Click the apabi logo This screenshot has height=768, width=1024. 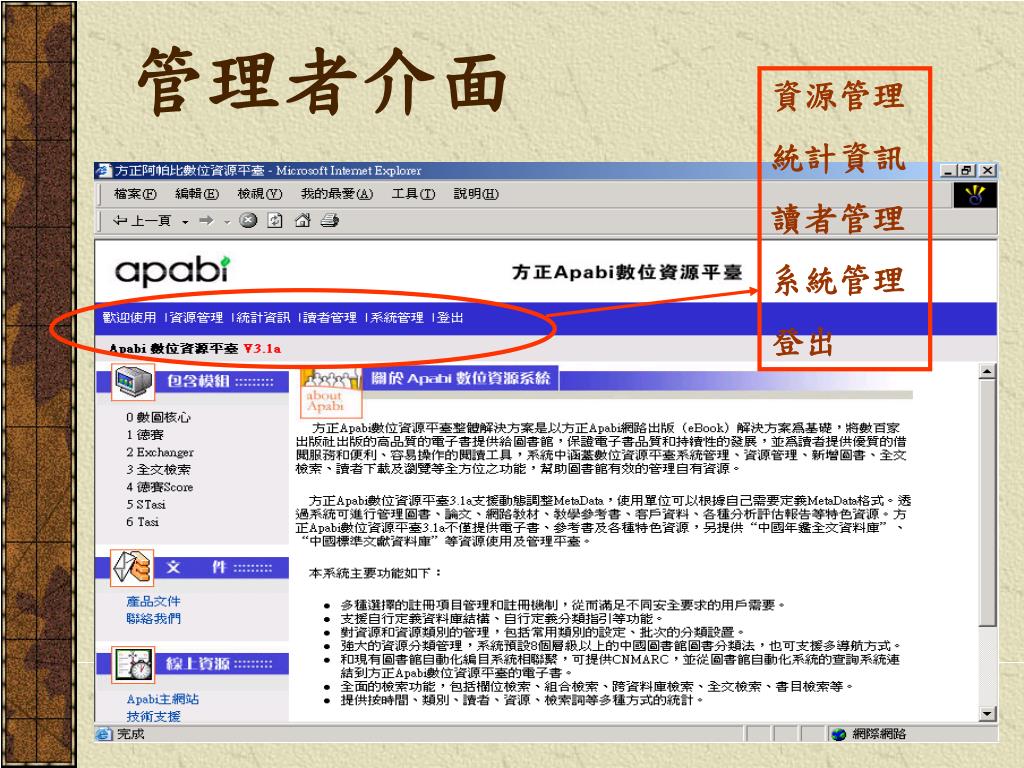tap(173, 270)
